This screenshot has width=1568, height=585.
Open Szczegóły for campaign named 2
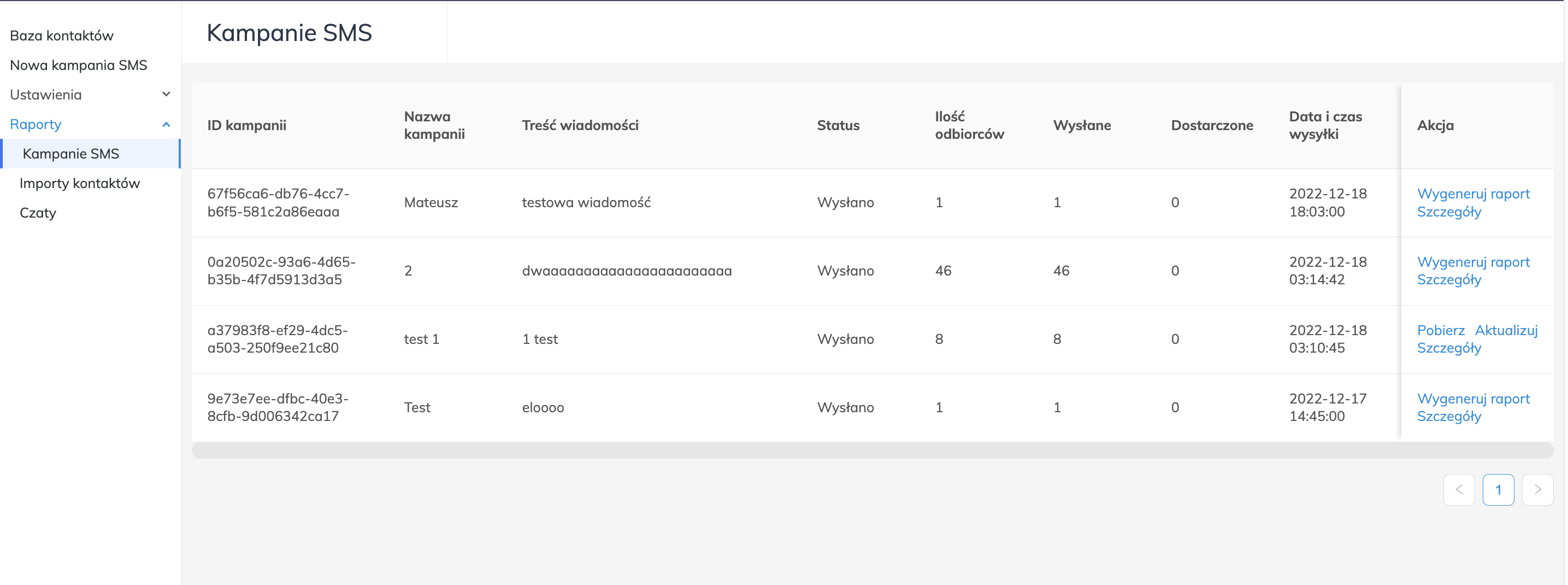(x=1449, y=280)
